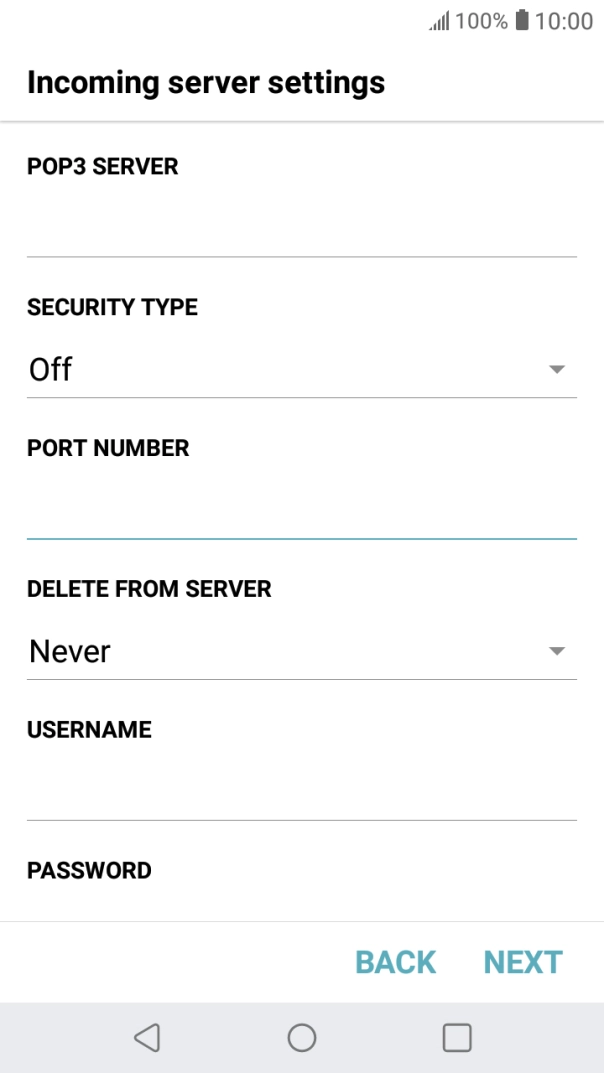
Task: Tap the cellular signal strength icon
Action: [440, 20]
